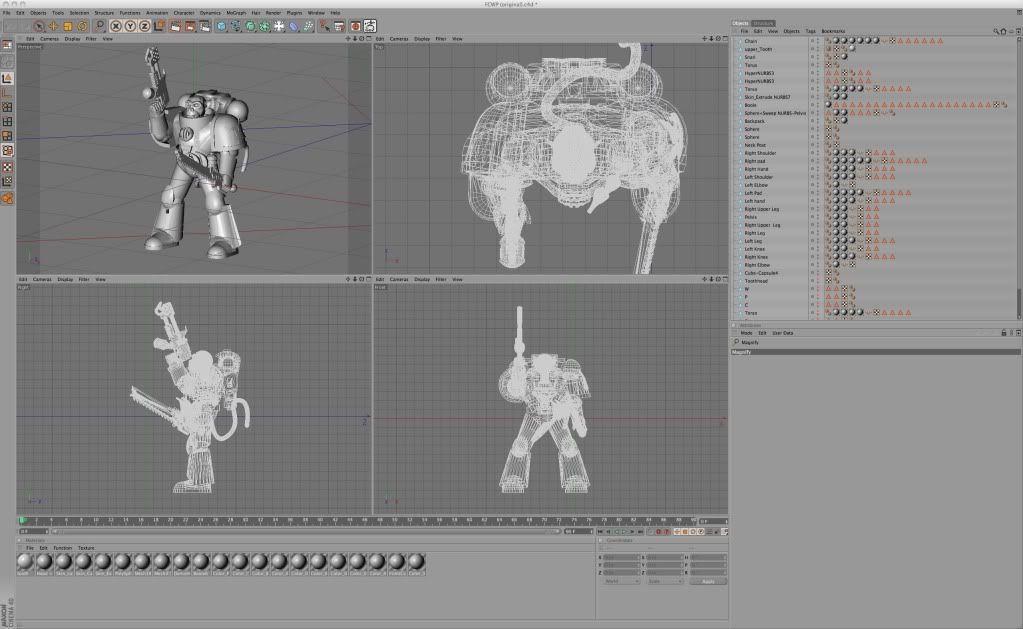
Task: Open the Plugins menu
Action: (294, 12)
